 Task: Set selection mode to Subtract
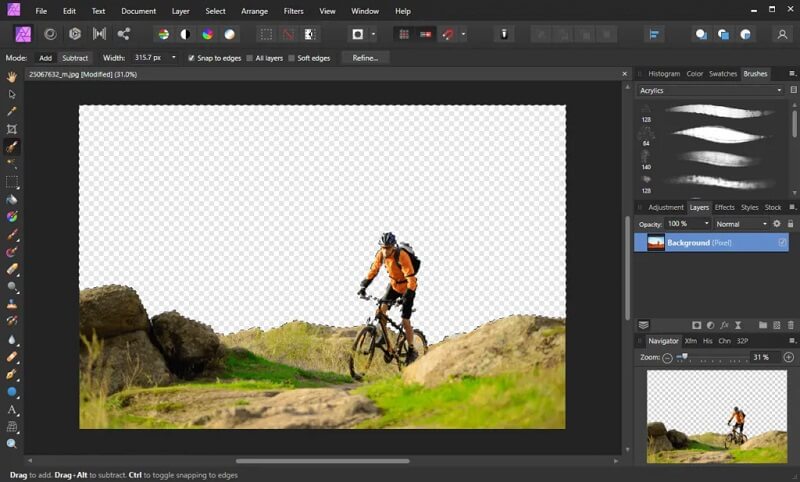75,58
